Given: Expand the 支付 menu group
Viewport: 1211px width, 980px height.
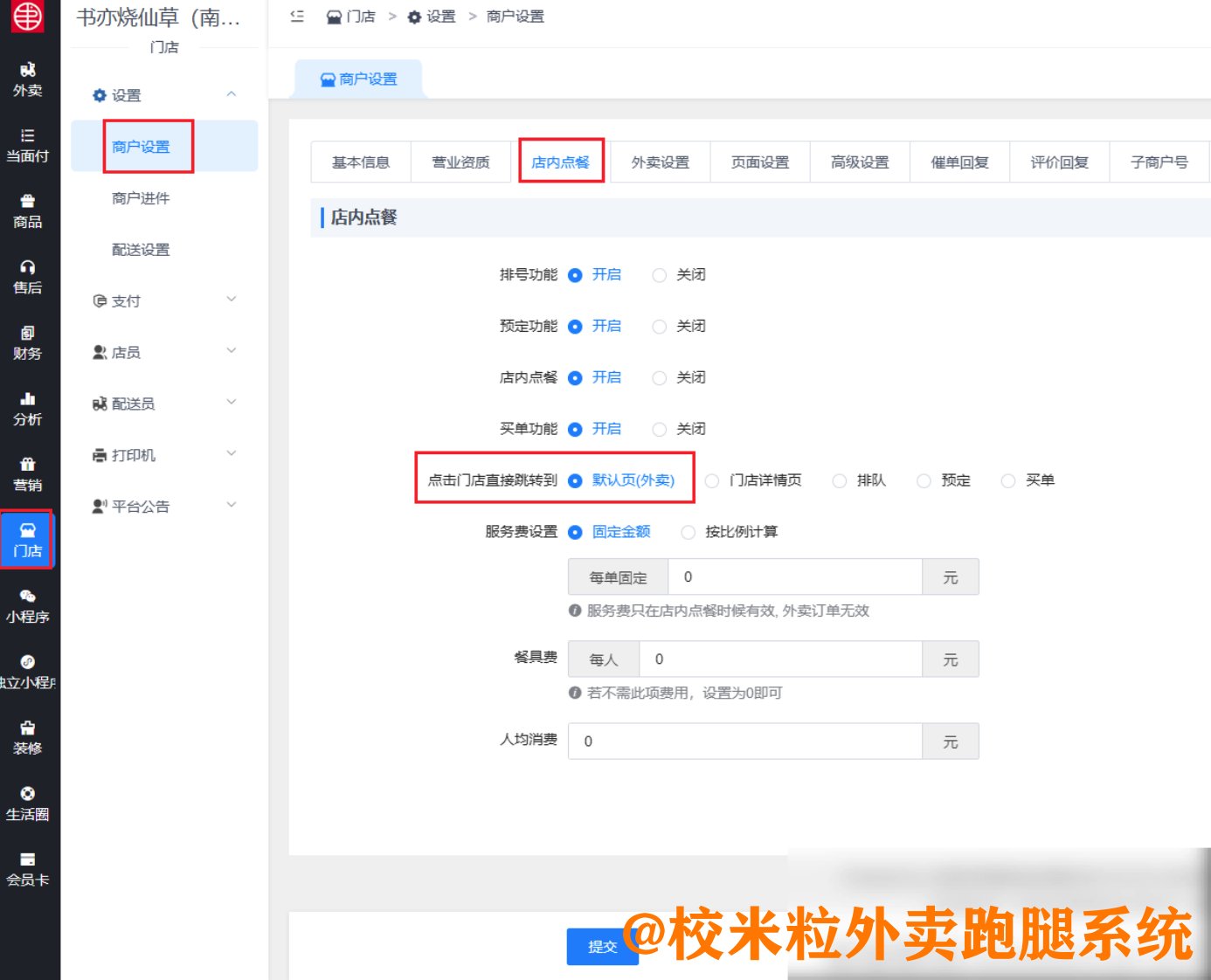Looking at the screenshot, I should 127,300.
